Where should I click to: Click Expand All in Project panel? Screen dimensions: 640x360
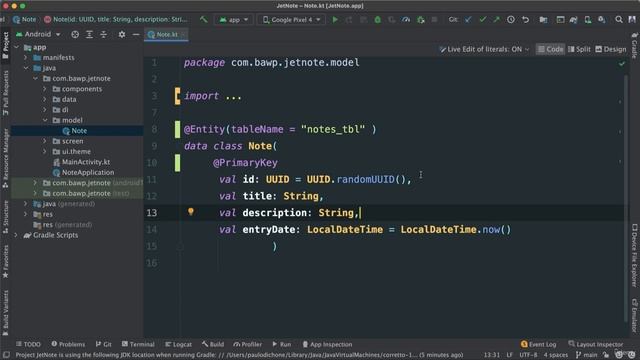point(89,34)
